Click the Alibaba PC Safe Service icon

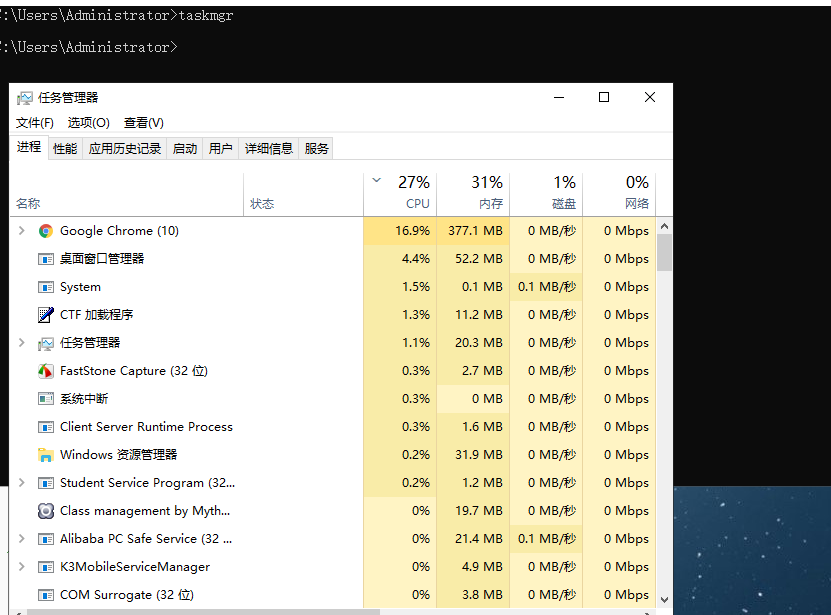[x=46, y=539]
